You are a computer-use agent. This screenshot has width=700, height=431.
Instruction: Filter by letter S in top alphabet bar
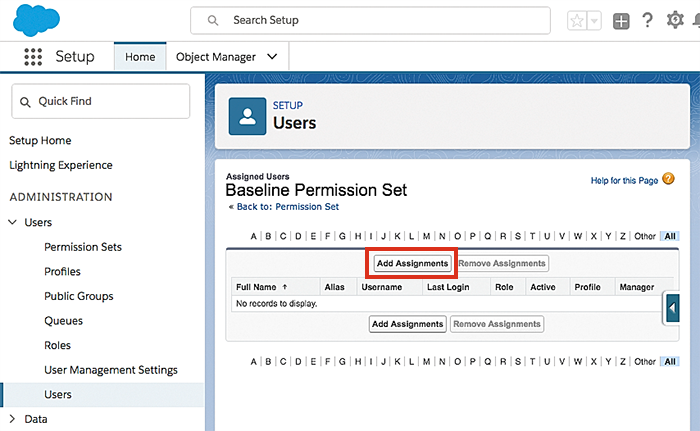518,236
